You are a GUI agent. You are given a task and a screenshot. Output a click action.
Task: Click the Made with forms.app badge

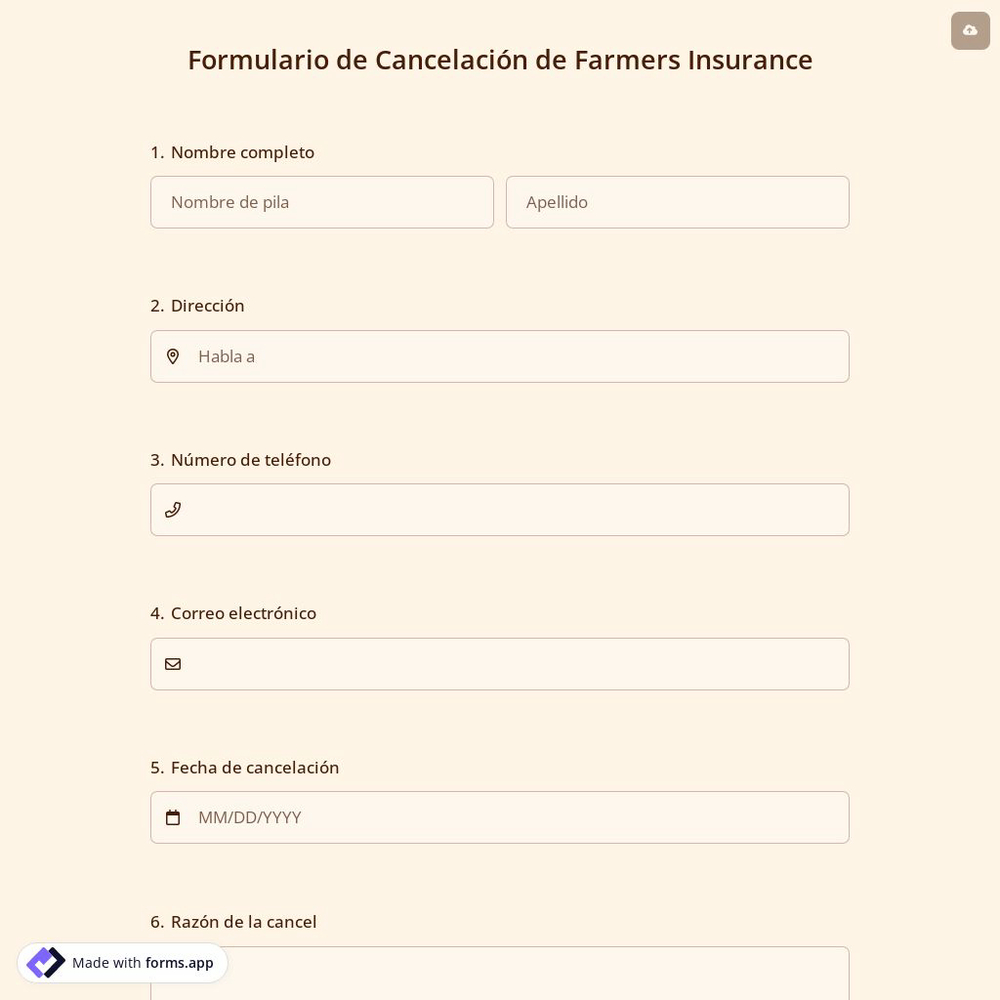(122, 963)
